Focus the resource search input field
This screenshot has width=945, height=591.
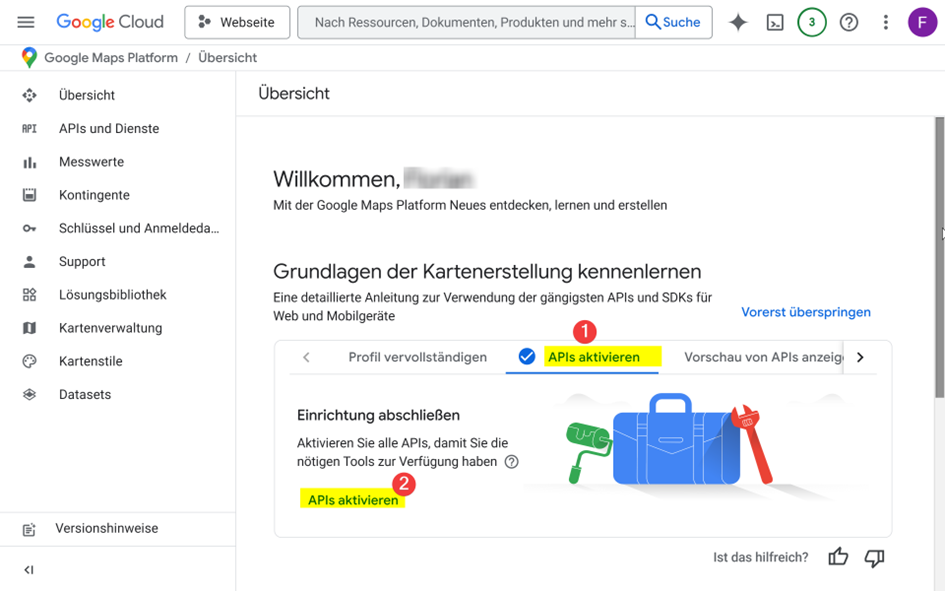pos(466,22)
